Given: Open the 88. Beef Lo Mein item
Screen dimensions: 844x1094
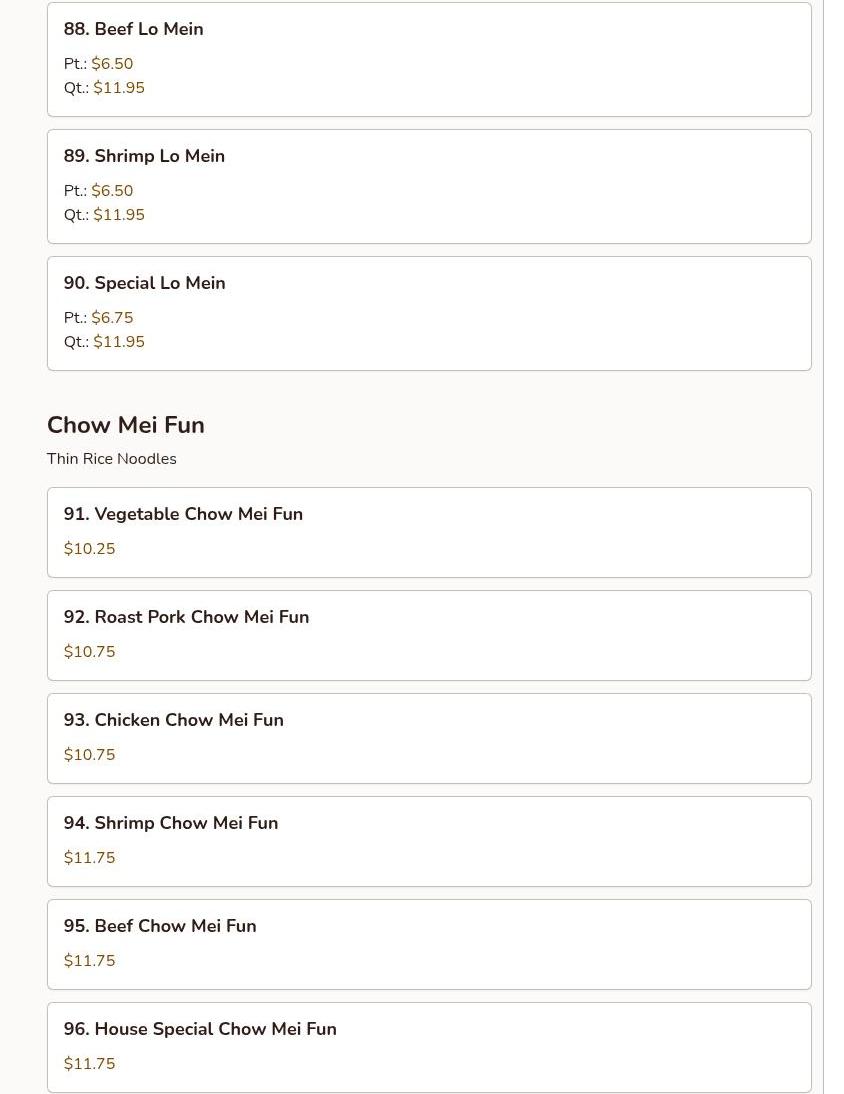Looking at the screenshot, I should (x=134, y=29).
